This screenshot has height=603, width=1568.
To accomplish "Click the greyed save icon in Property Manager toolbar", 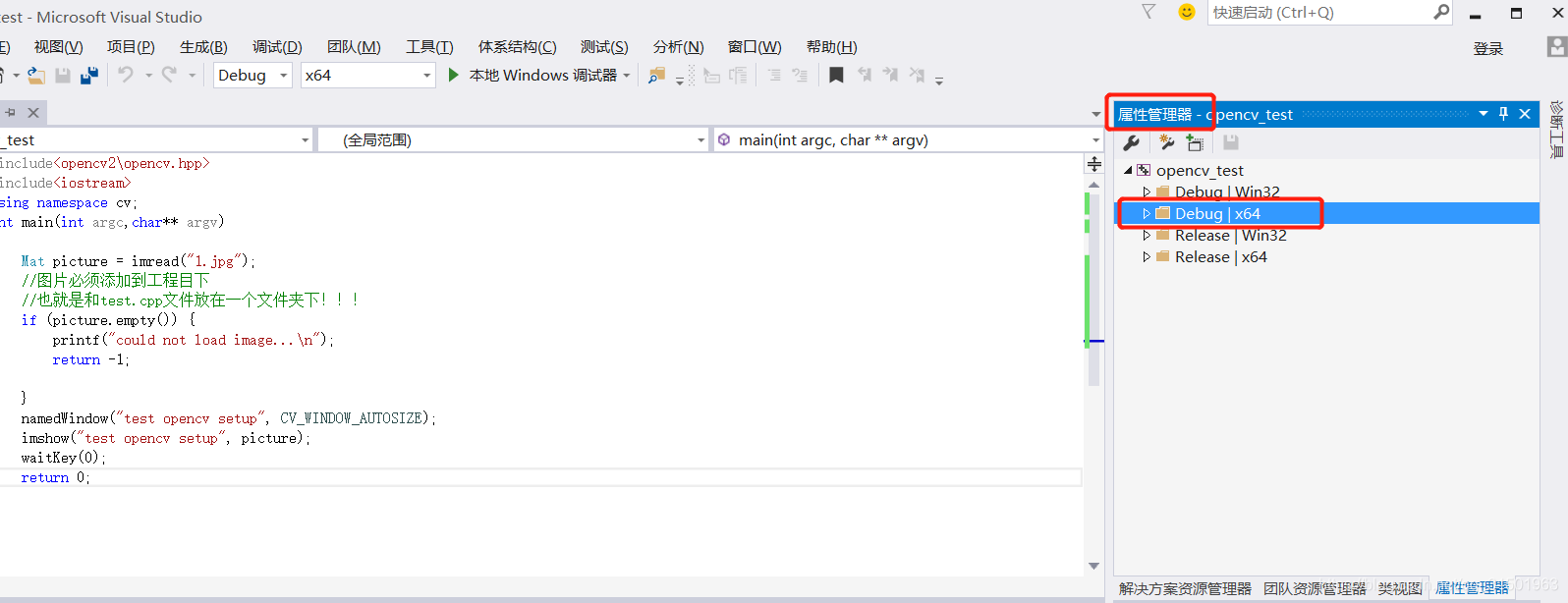I will (1230, 142).
